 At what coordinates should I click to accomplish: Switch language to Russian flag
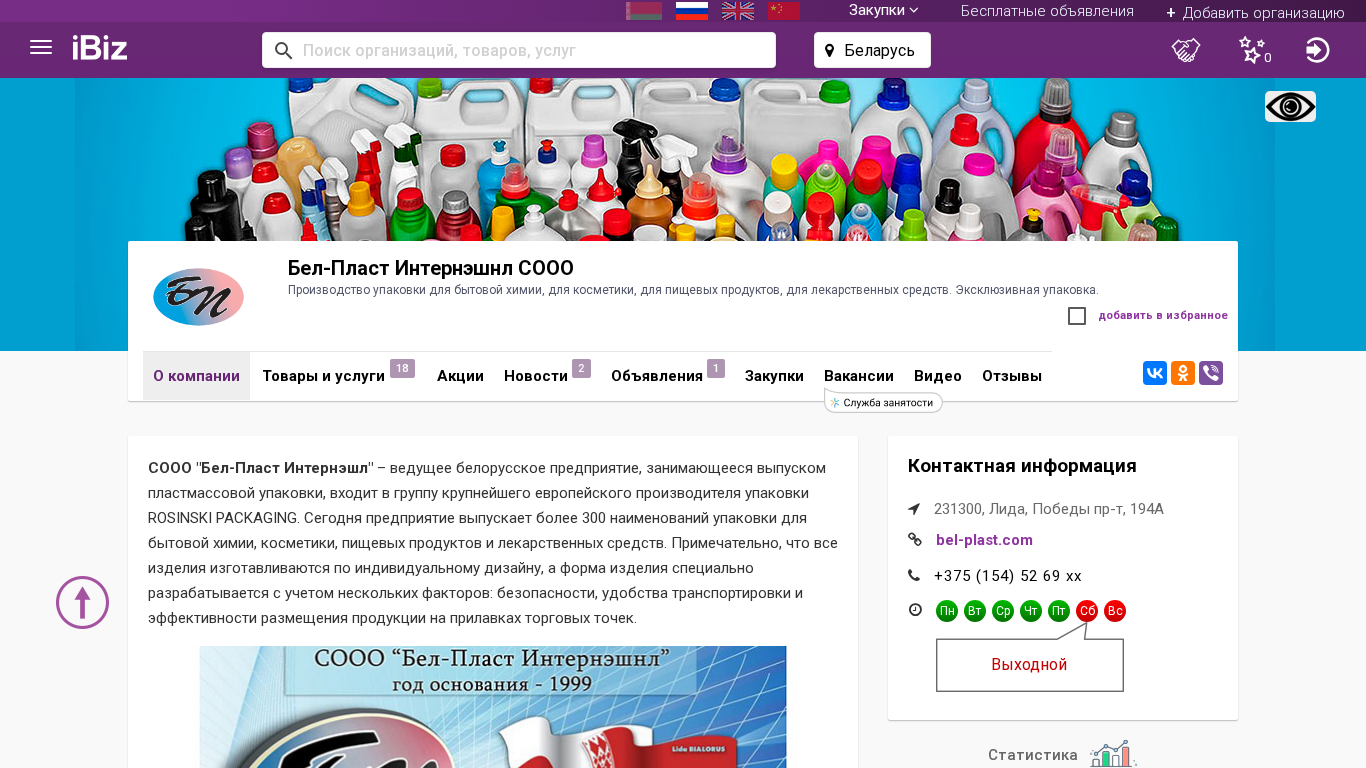pyautogui.click(x=692, y=11)
